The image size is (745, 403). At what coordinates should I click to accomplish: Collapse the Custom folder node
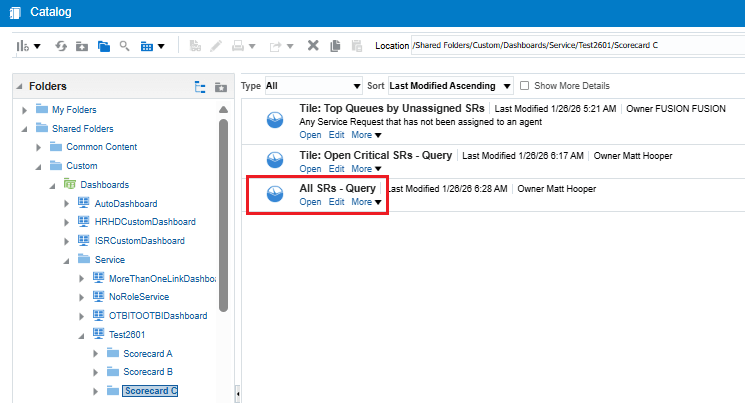[38, 167]
